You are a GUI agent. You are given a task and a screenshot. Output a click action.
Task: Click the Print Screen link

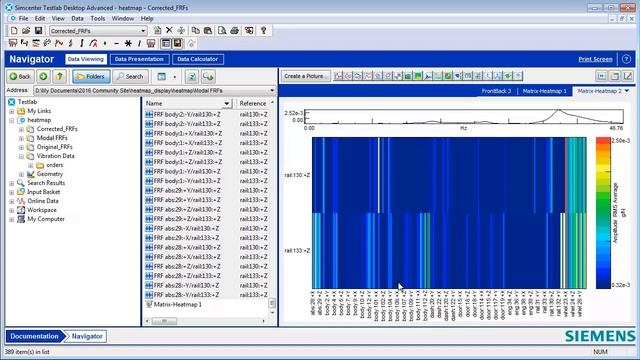pyautogui.click(x=595, y=59)
